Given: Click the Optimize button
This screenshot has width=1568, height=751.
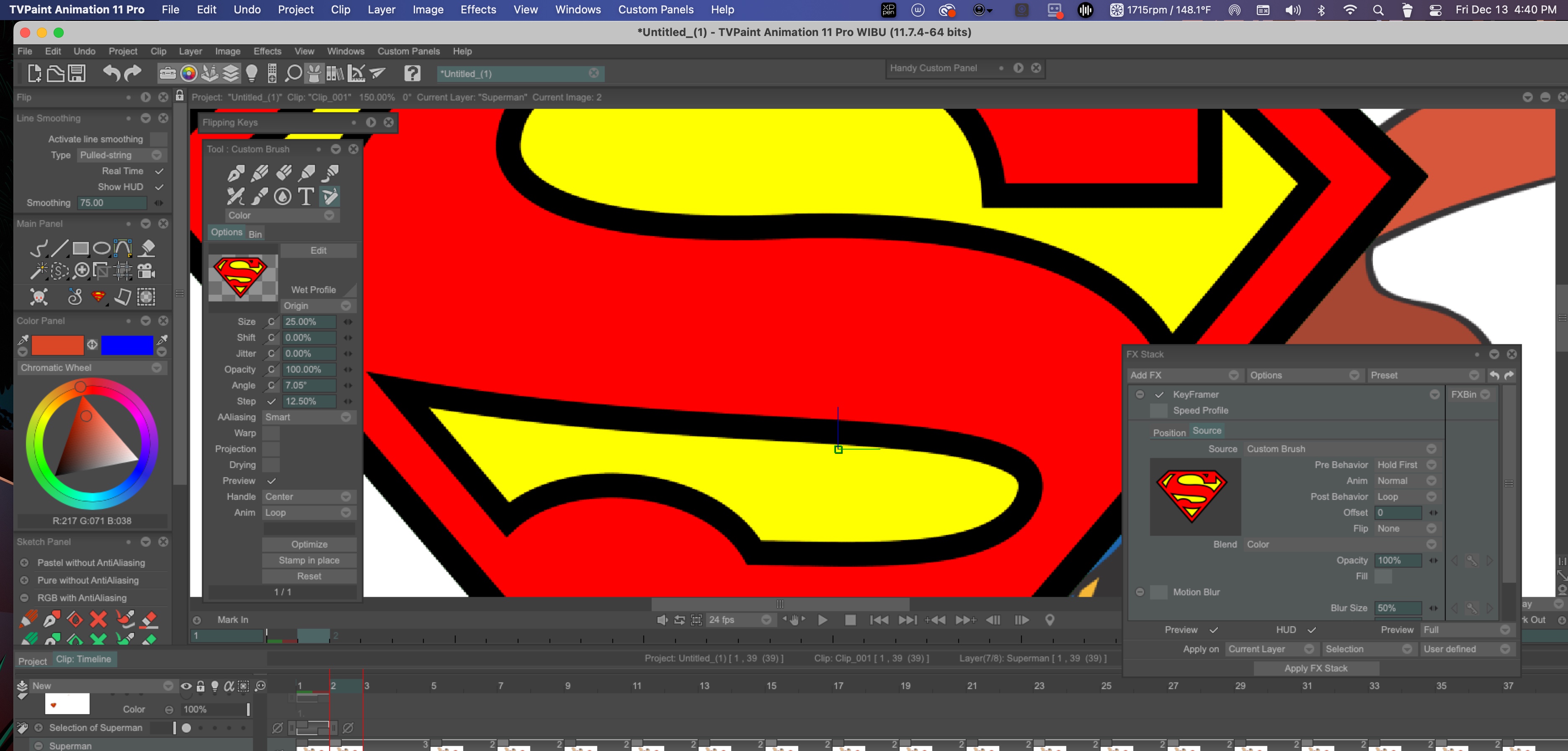Looking at the screenshot, I should (x=309, y=544).
